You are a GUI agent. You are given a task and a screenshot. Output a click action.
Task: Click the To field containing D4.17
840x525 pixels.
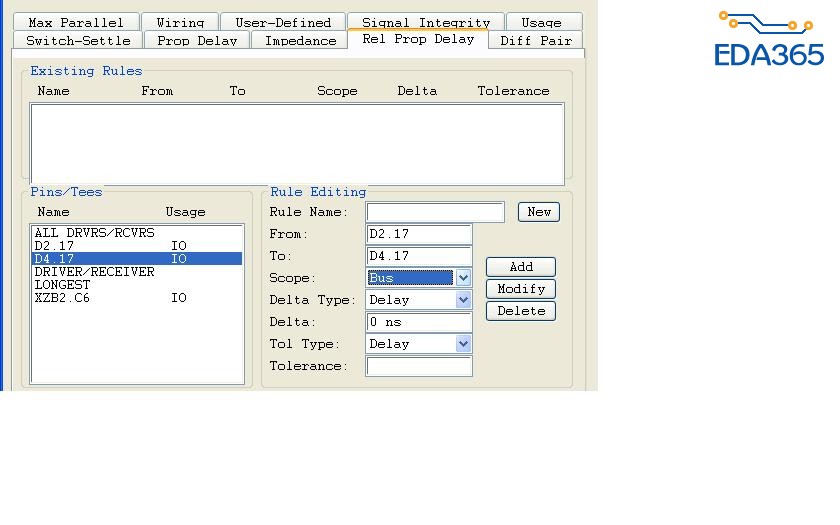(x=419, y=256)
